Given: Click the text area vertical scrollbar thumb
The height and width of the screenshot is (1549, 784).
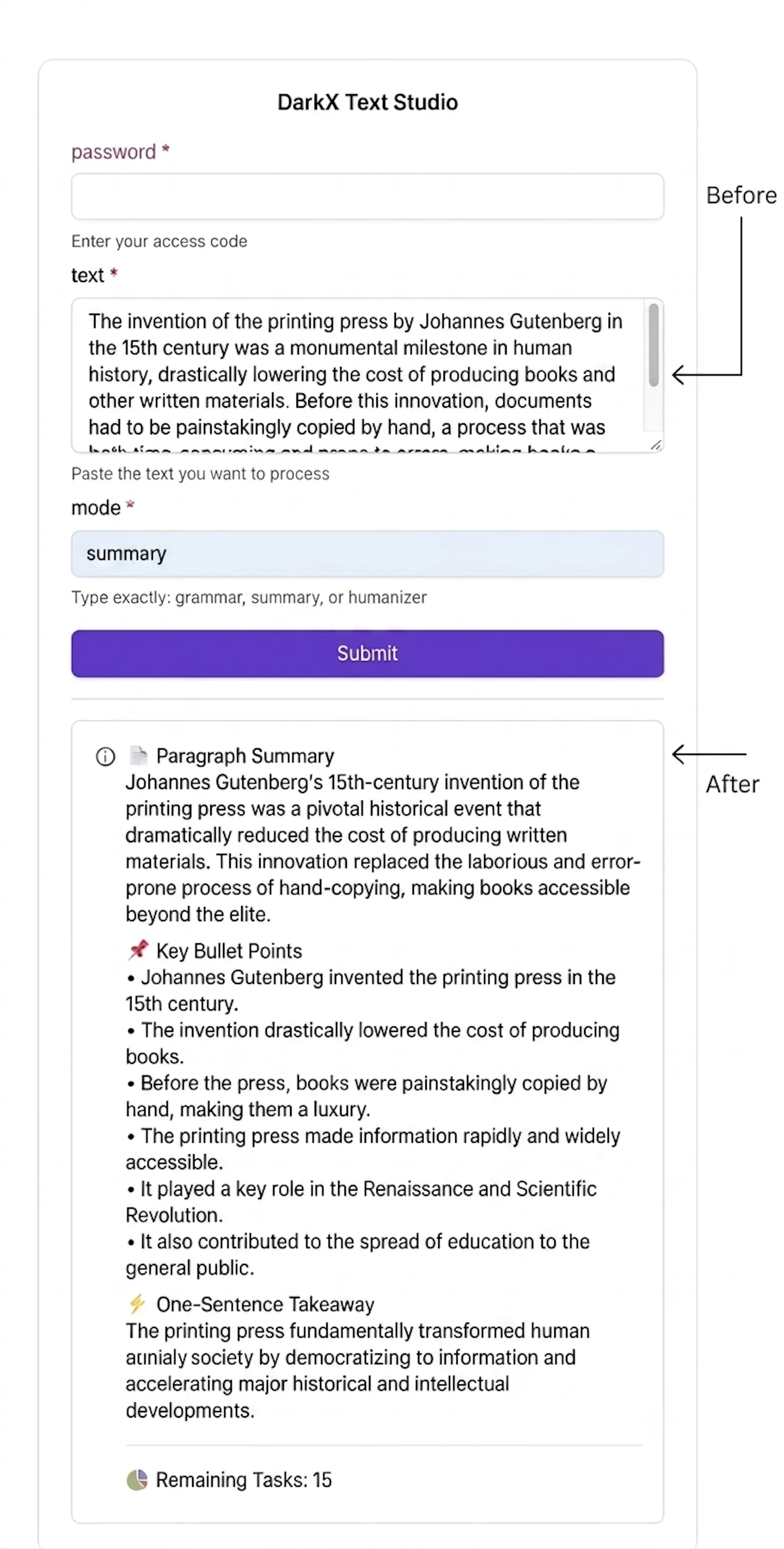Looking at the screenshot, I should click(x=654, y=344).
